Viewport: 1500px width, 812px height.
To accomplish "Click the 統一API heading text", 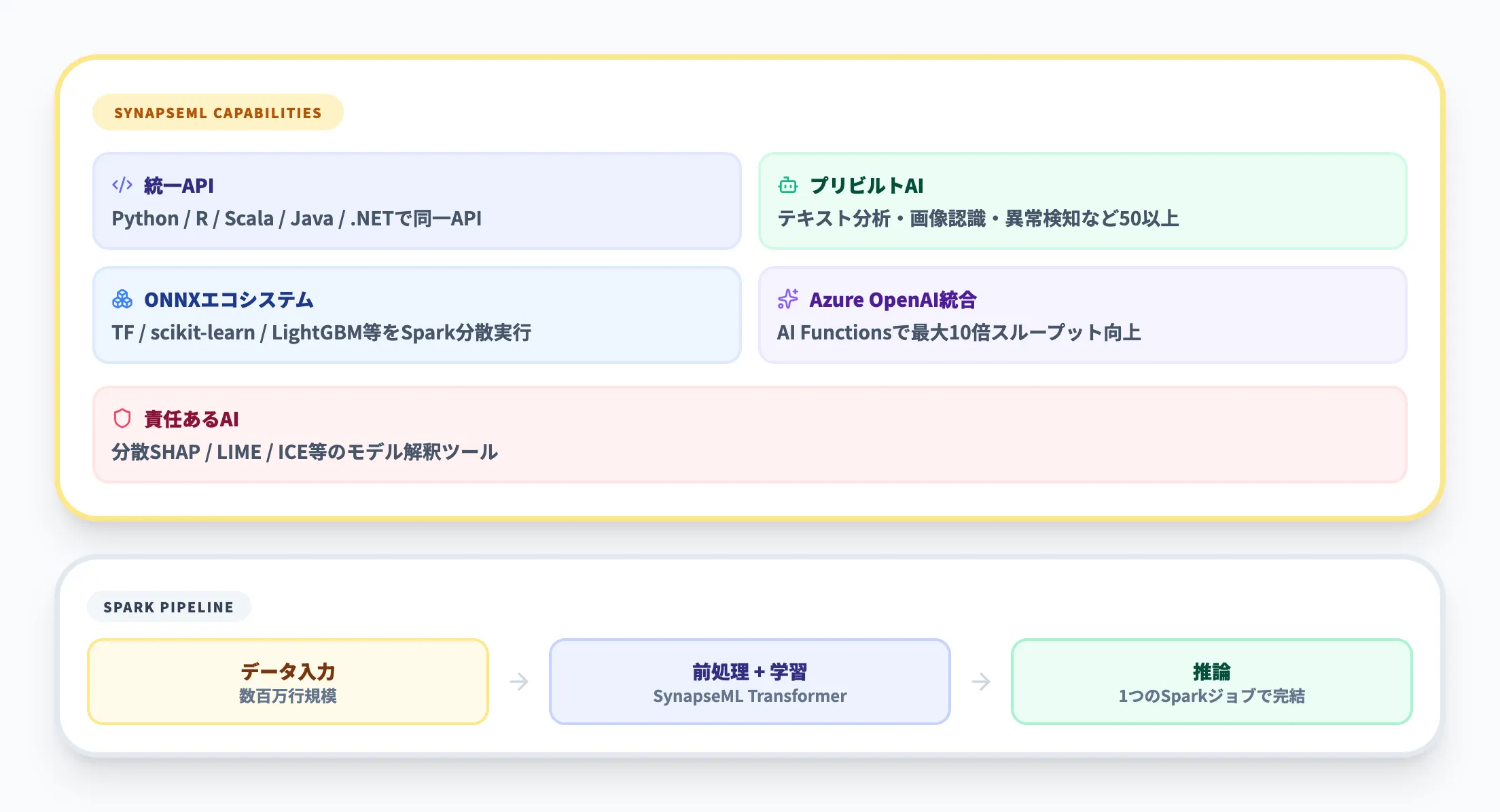I will [178, 184].
